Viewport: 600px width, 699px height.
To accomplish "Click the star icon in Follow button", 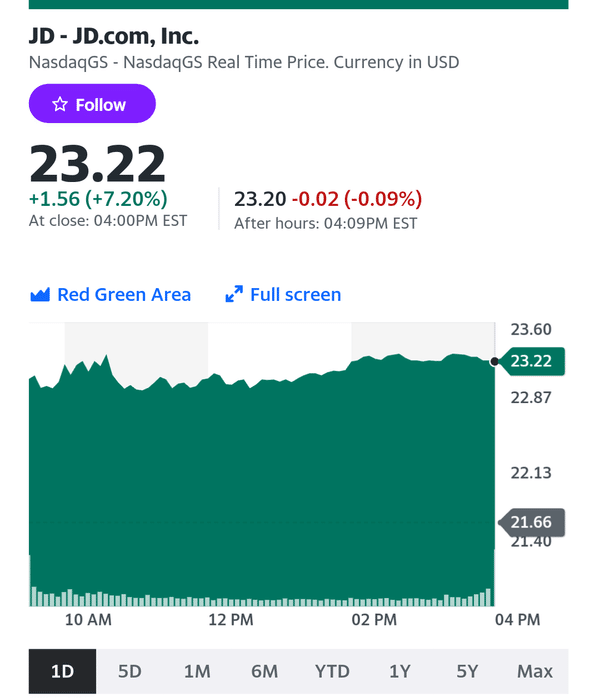I will tap(60, 104).
